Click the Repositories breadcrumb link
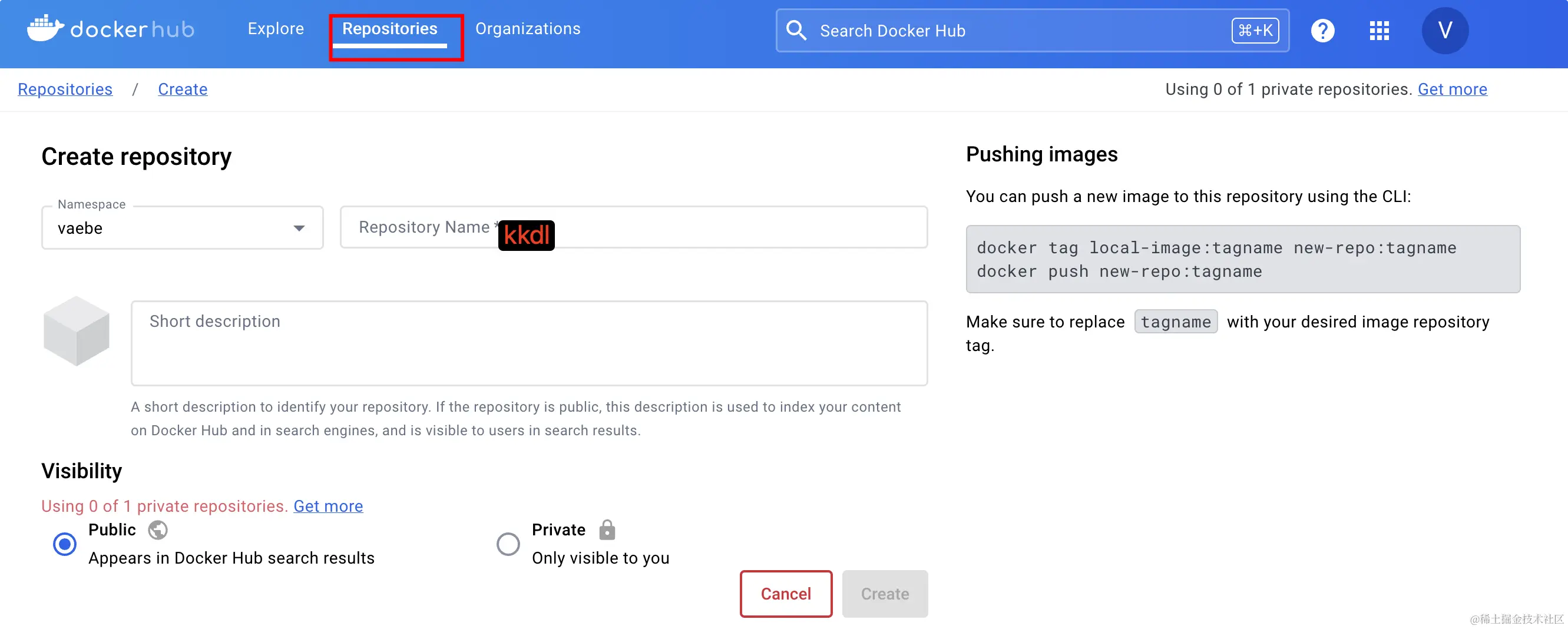 click(x=65, y=89)
